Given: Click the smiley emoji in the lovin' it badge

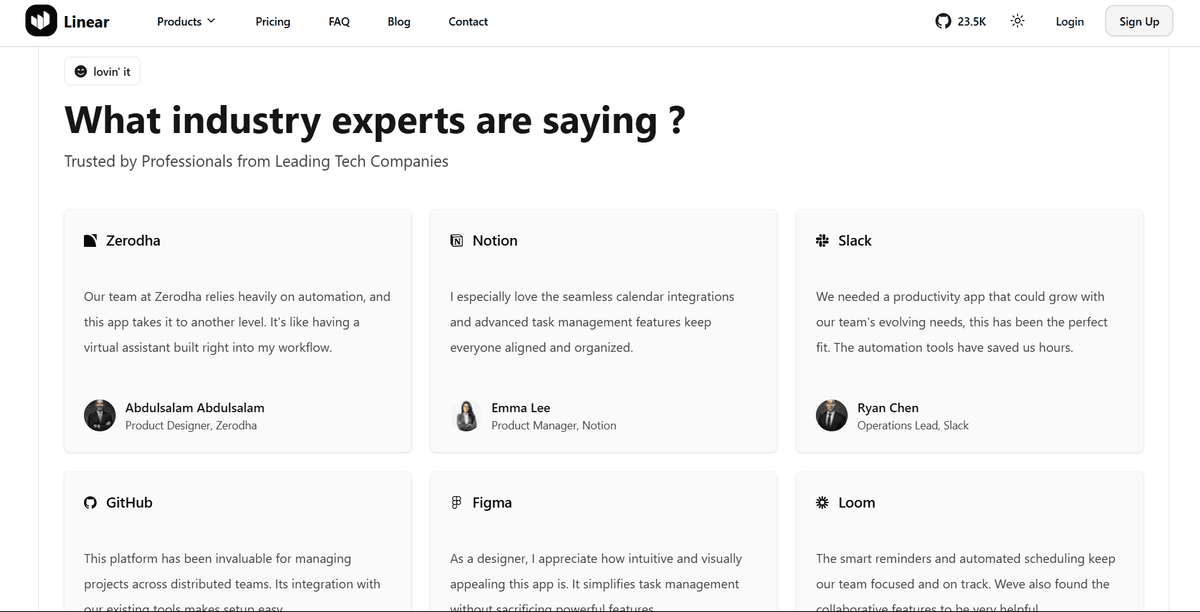Looking at the screenshot, I should [80, 71].
